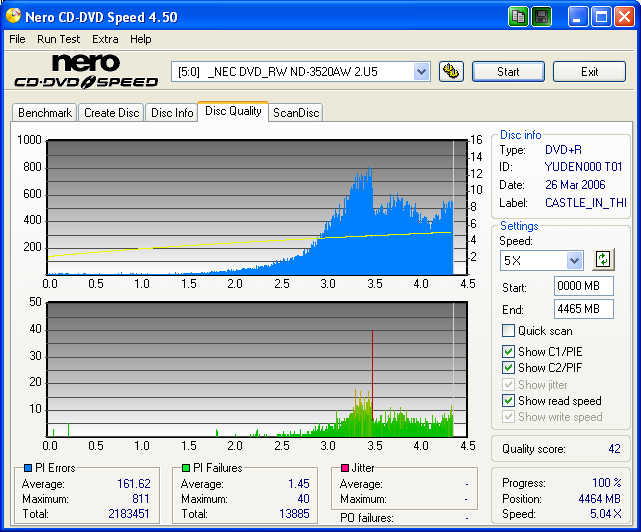
Task: Expand the 5X speed dropdown
Action: pyautogui.click(x=574, y=260)
